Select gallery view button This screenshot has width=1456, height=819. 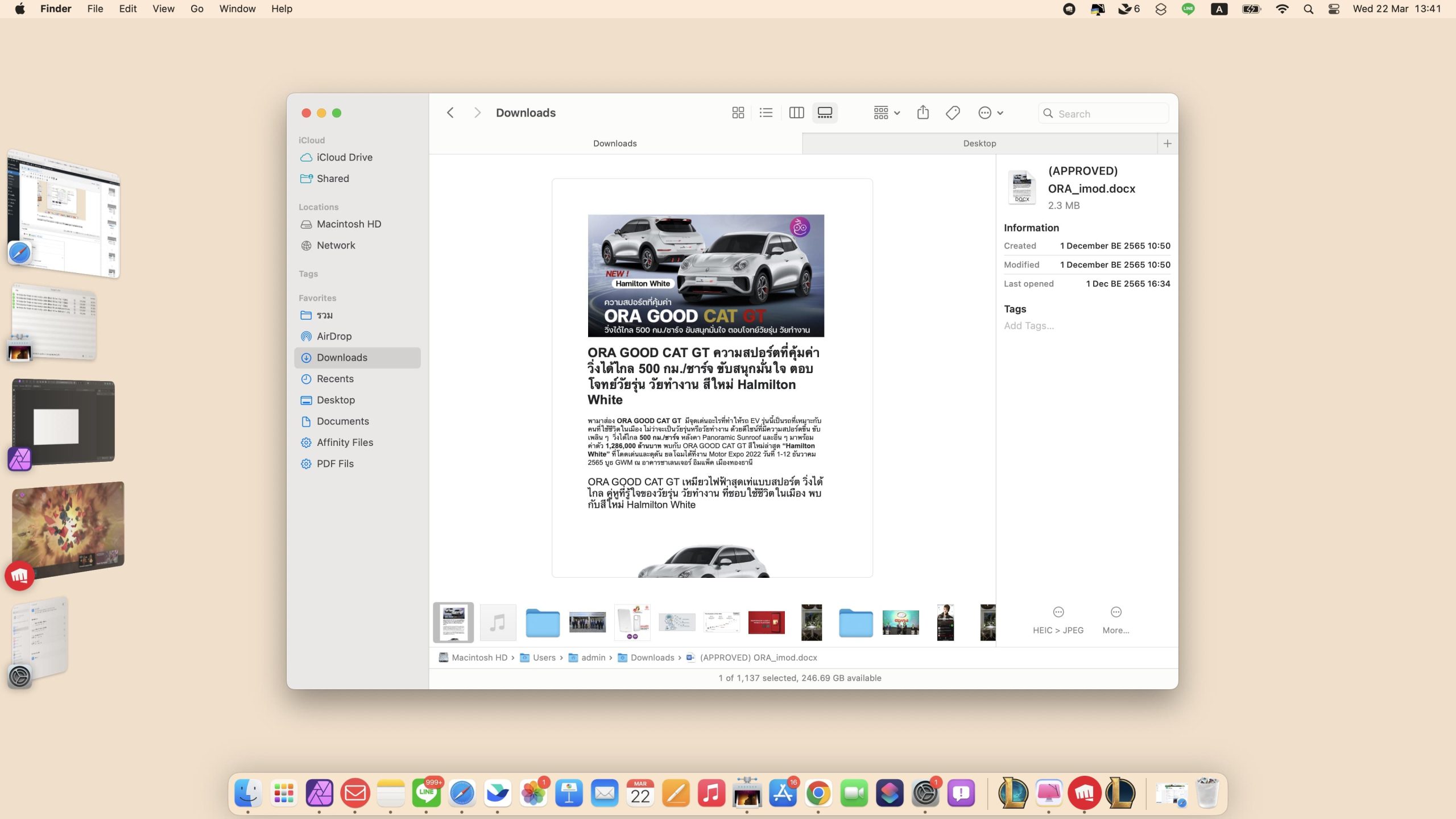coord(825,113)
